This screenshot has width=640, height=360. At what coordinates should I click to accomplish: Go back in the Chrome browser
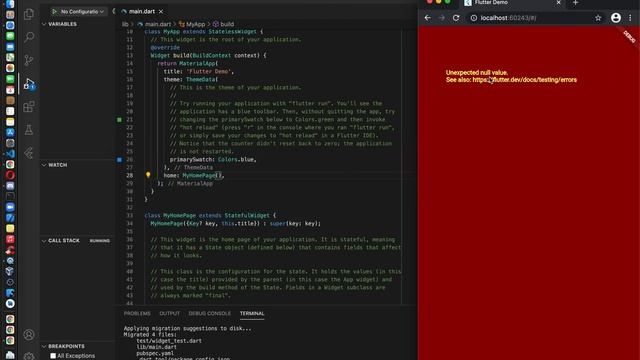click(x=427, y=18)
